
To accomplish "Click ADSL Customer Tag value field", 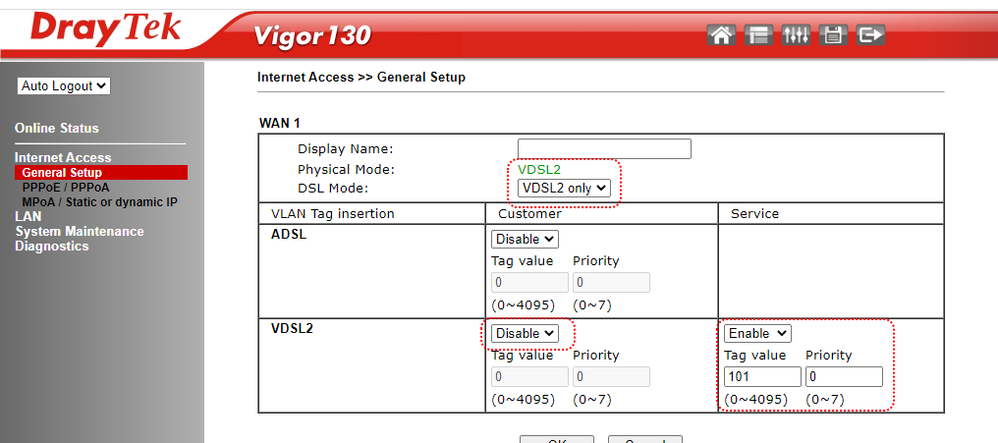I will pyautogui.click(x=530, y=283).
